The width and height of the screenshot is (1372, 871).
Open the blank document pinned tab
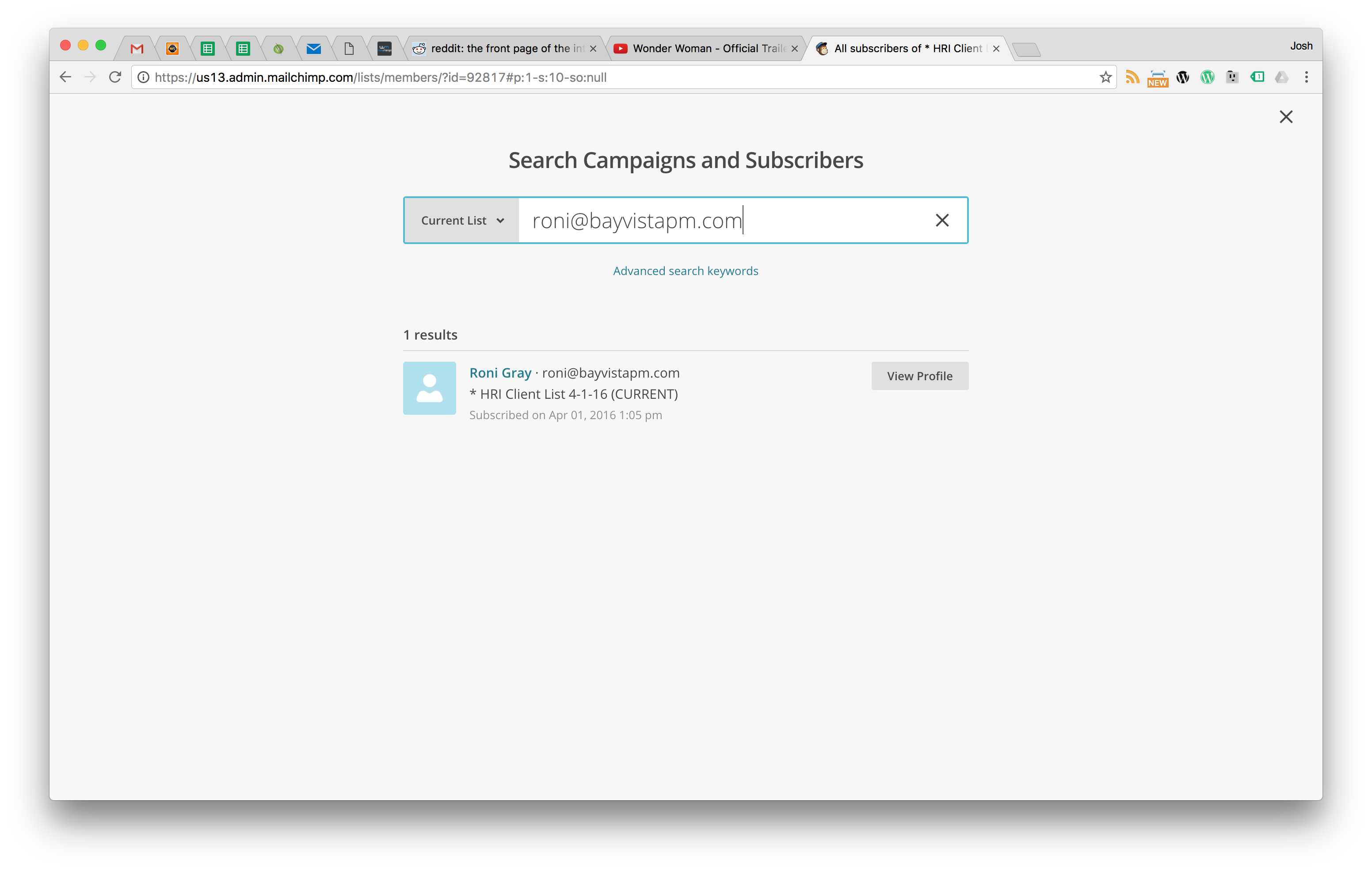pyautogui.click(x=349, y=49)
